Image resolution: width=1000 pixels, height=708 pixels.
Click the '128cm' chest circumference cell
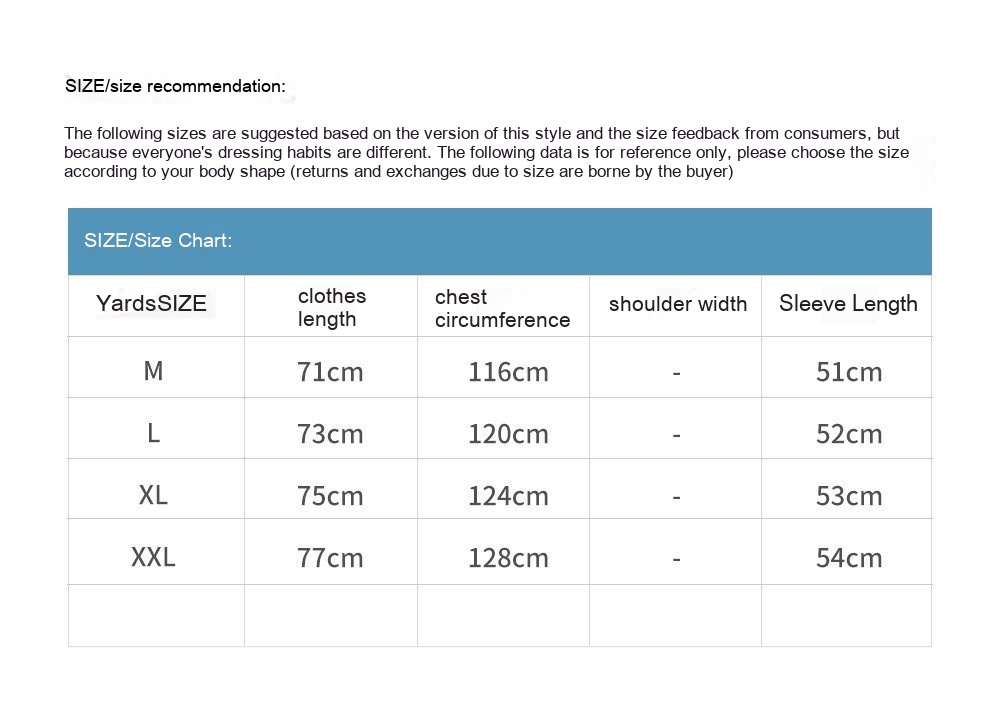pyautogui.click(x=508, y=558)
